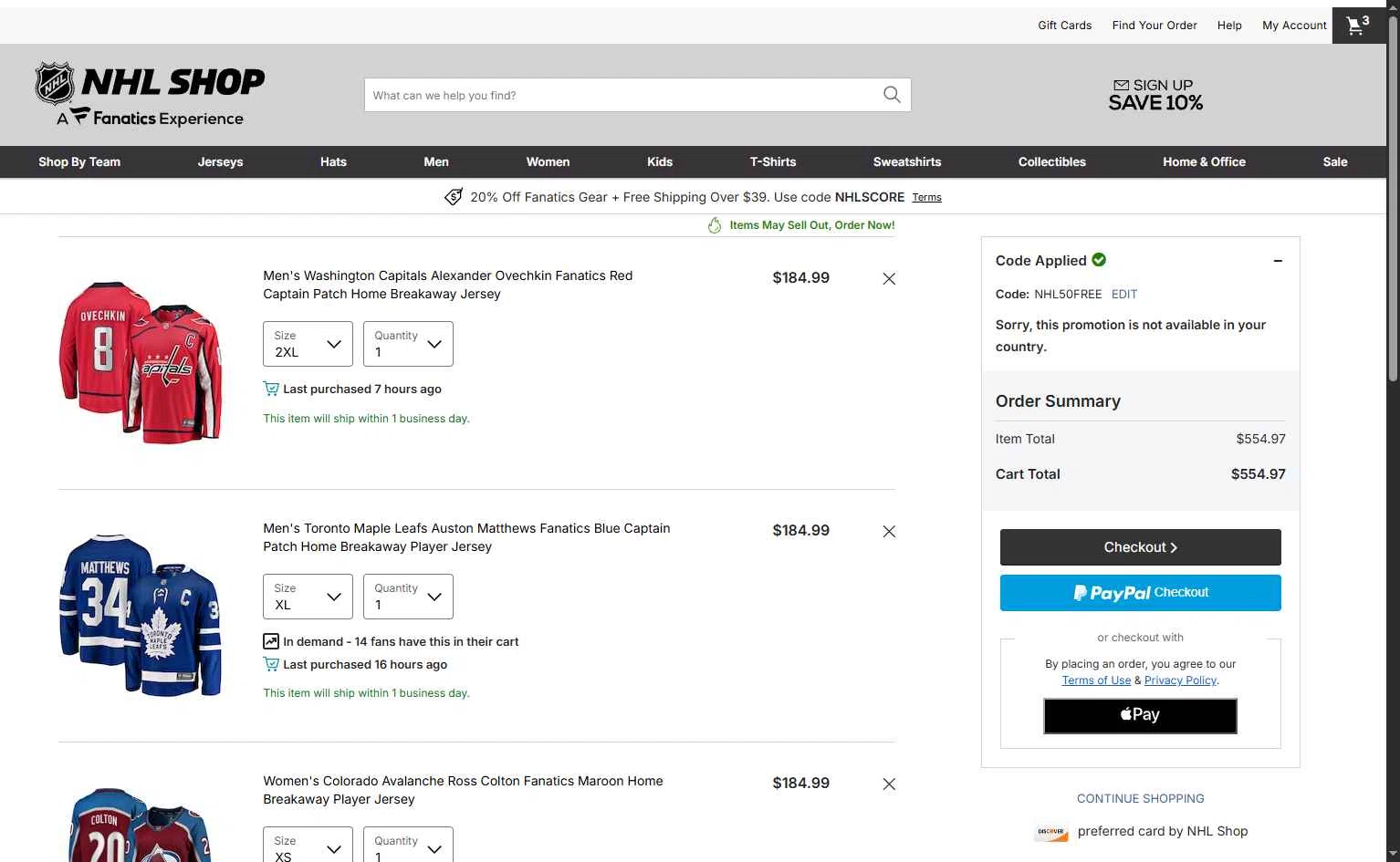This screenshot has width=1400, height=862.
Task: Click the Cart Total $554.97 amount
Action: [x=1259, y=474]
